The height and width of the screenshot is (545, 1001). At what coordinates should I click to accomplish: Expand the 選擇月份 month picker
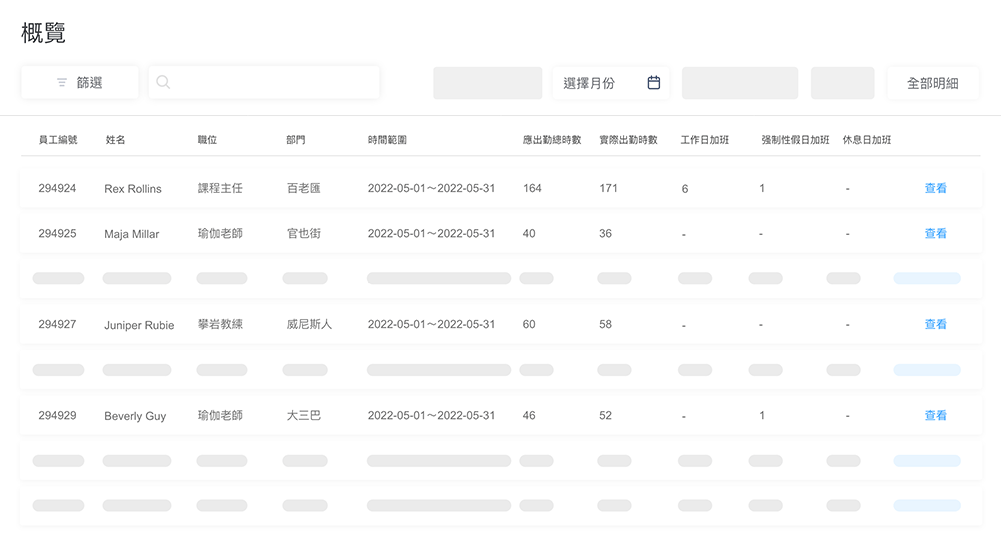tap(611, 83)
